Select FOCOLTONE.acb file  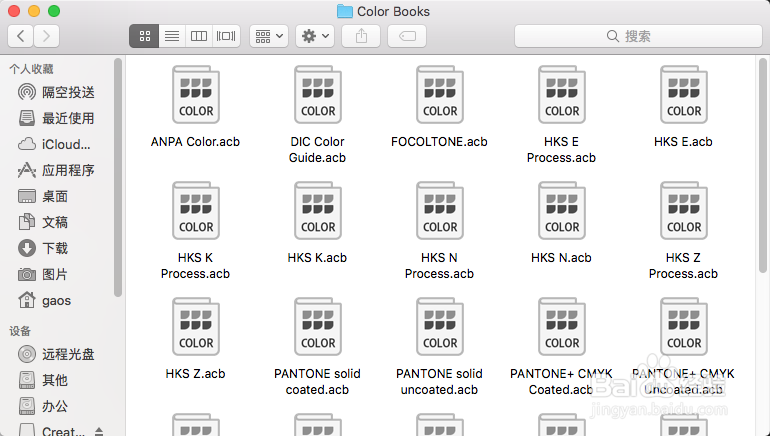[x=440, y=107]
